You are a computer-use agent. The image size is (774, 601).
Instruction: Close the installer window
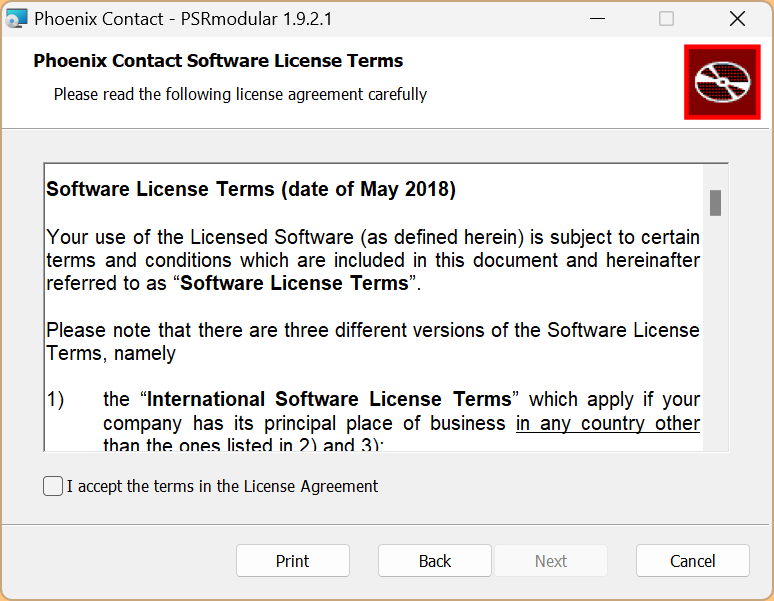coord(737,19)
